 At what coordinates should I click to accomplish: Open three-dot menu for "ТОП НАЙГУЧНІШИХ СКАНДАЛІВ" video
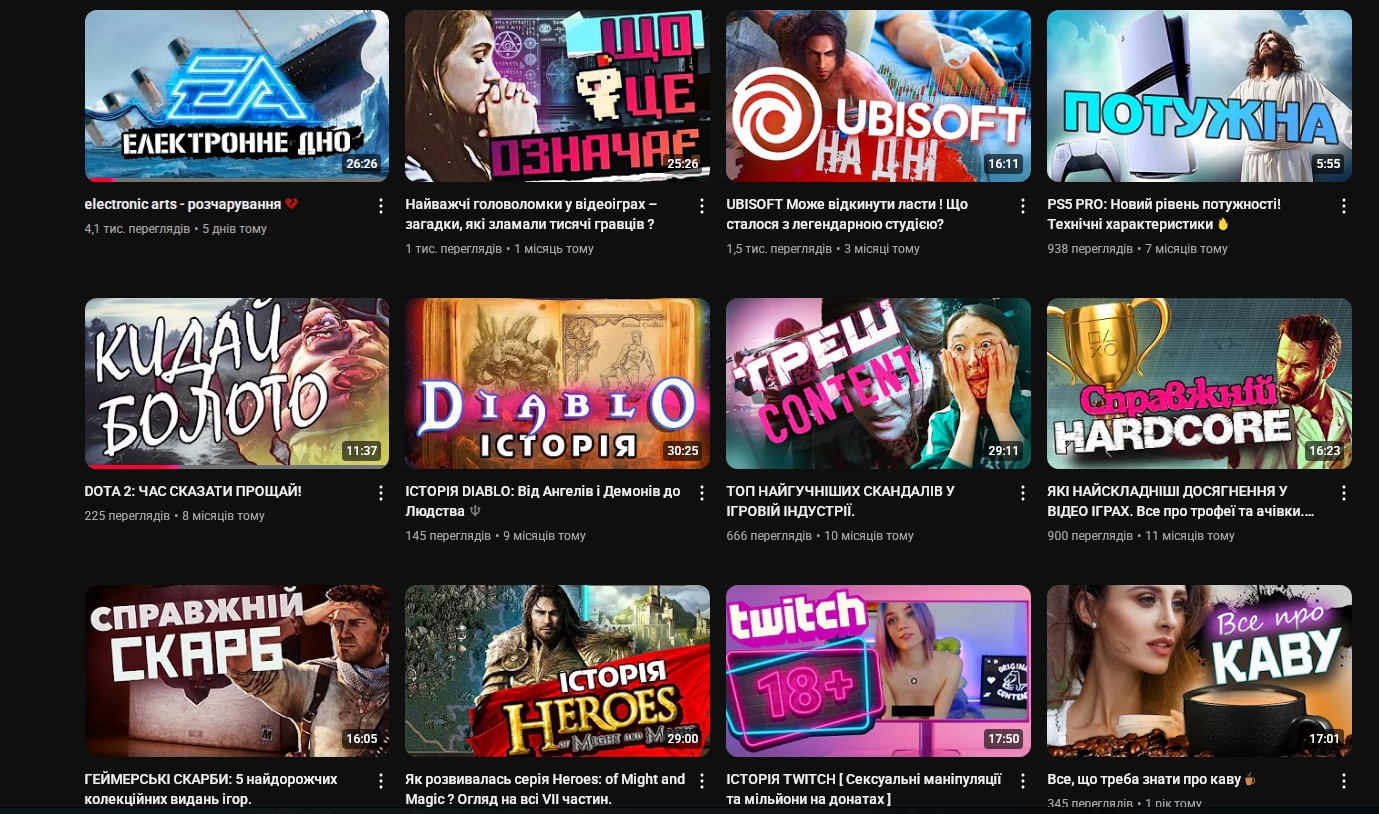(x=1022, y=493)
